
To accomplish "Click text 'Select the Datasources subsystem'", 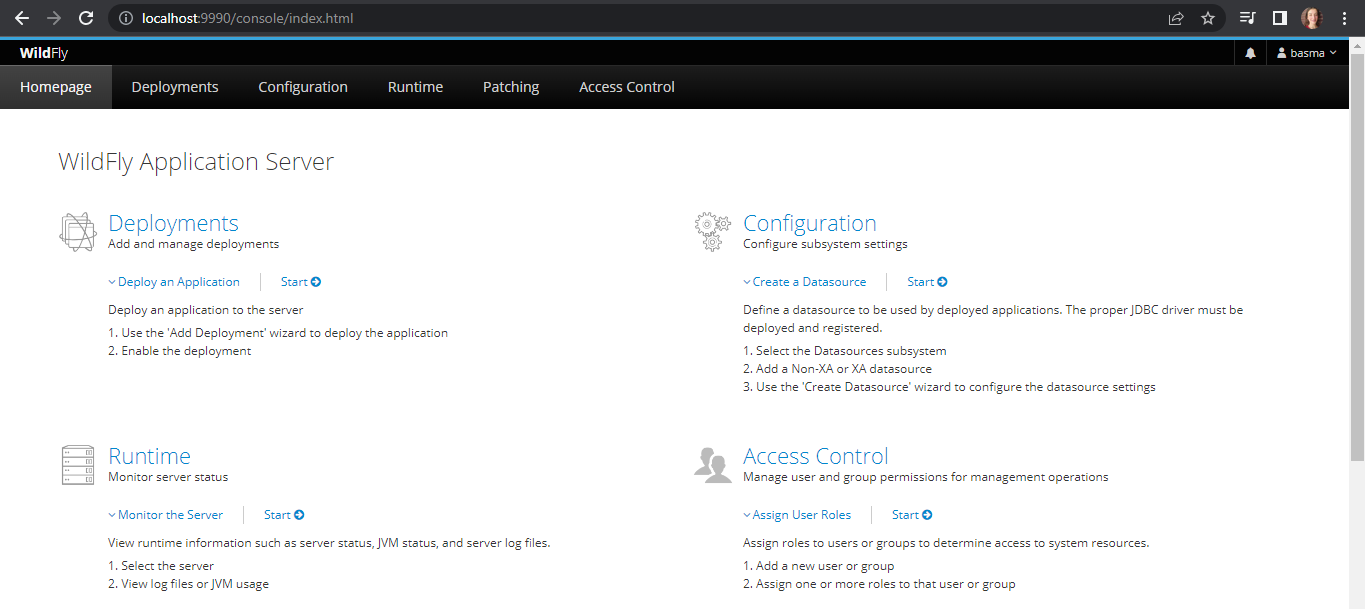I will [x=851, y=351].
